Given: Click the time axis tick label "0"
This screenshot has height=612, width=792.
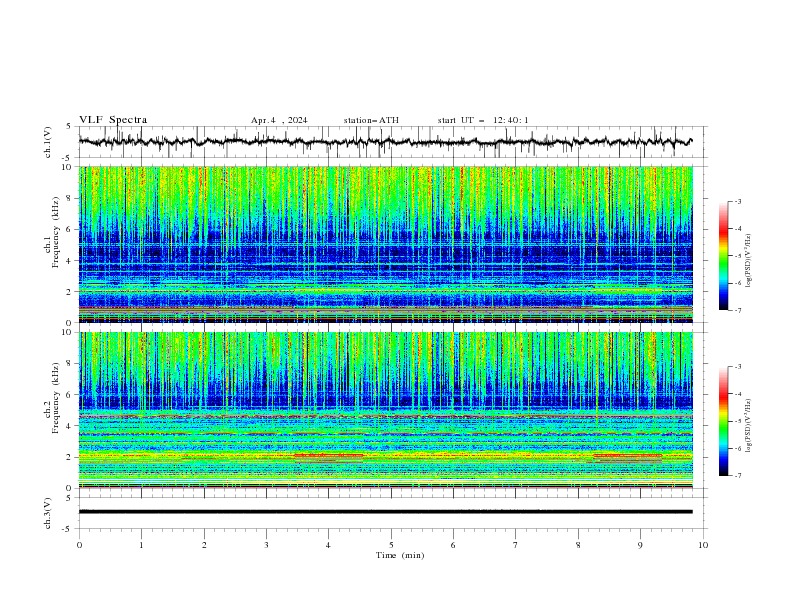Looking at the screenshot, I should coord(79,545).
